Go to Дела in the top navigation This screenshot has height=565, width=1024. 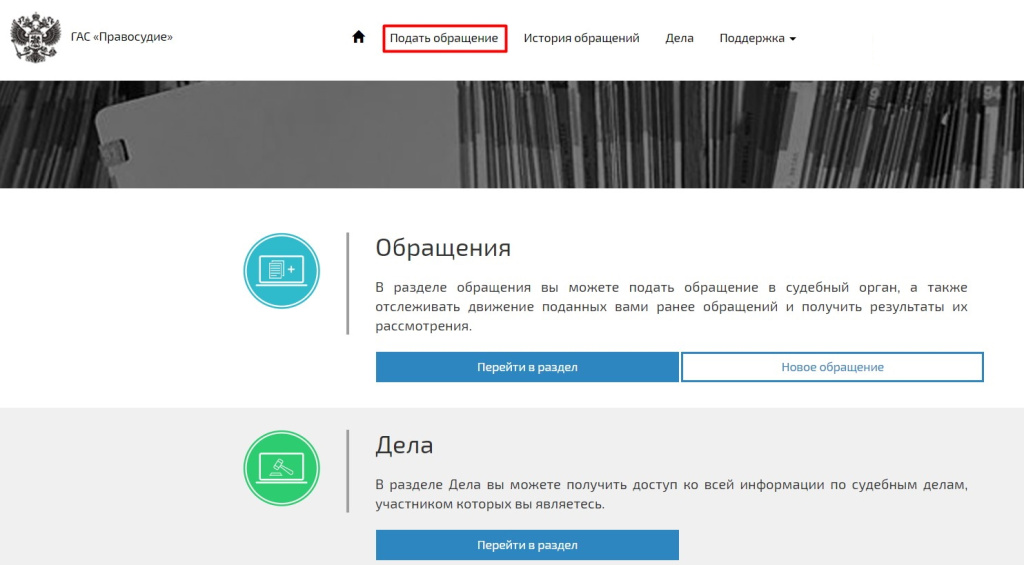(x=679, y=38)
